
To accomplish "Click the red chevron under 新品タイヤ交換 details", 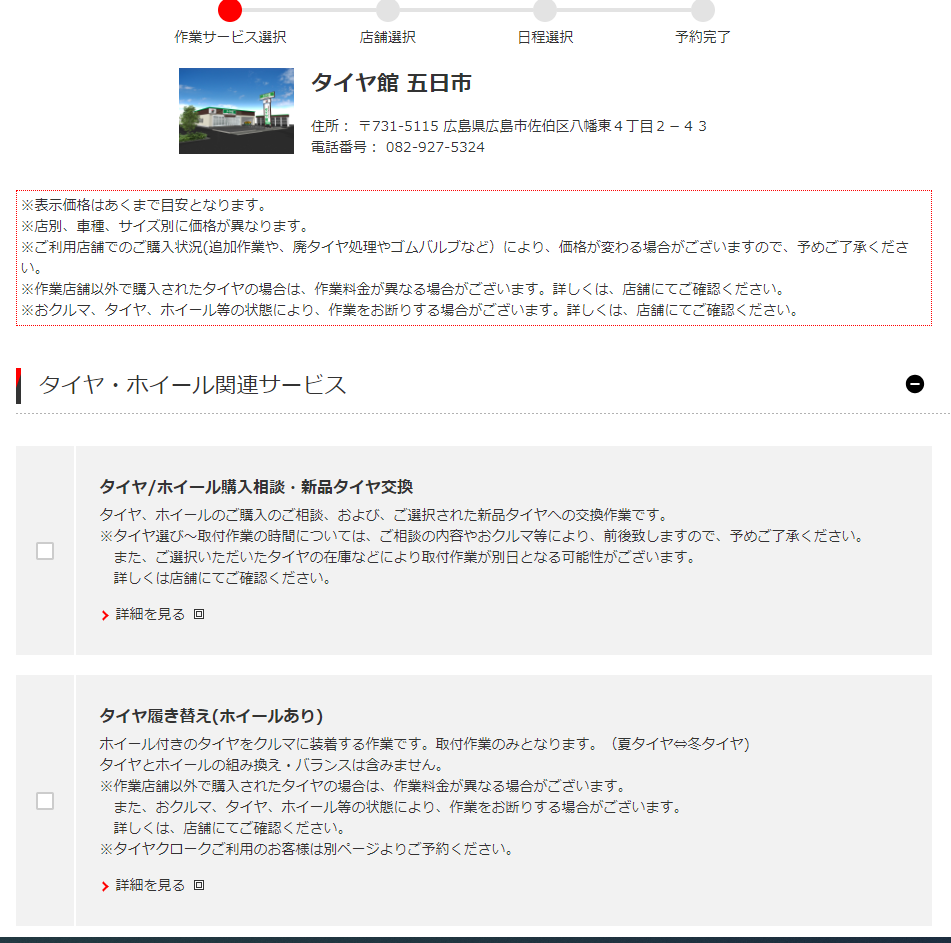I will pyautogui.click(x=105, y=615).
